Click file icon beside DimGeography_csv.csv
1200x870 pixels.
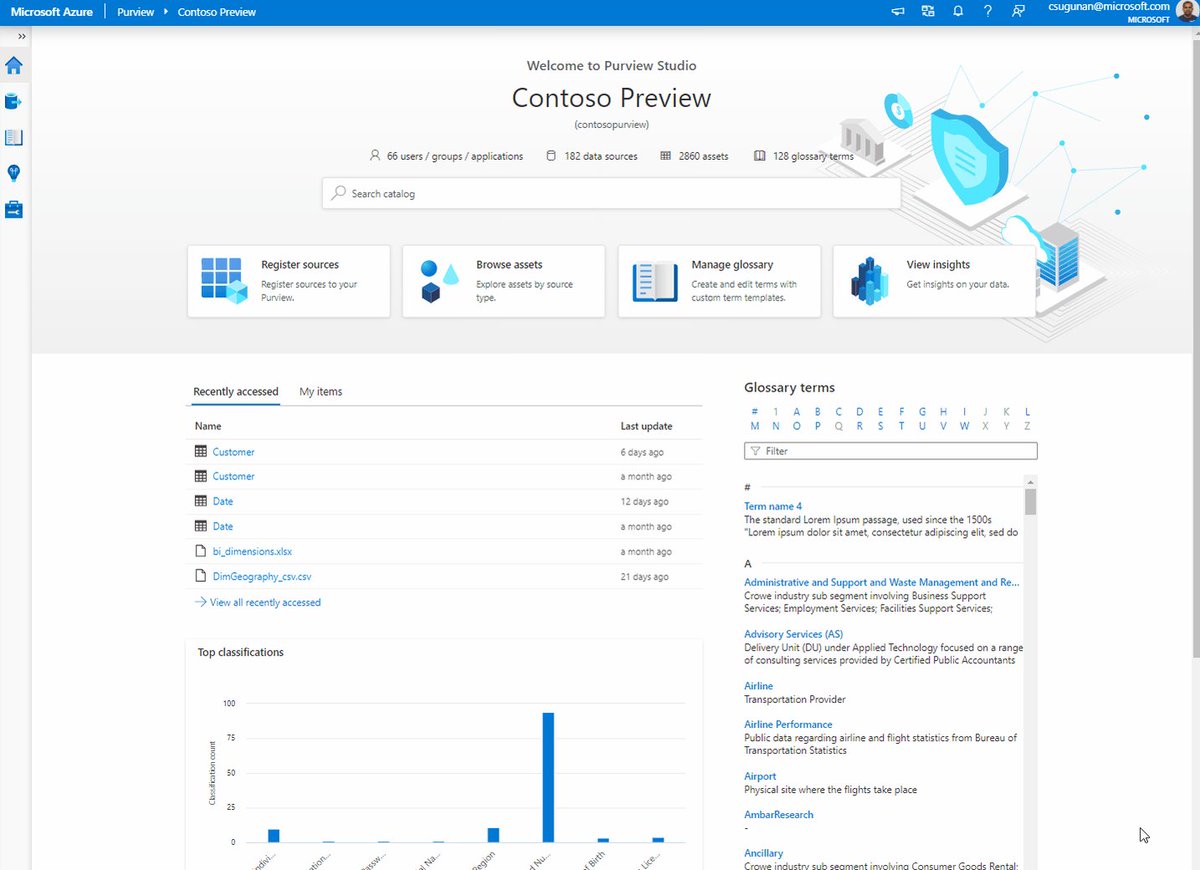pos(201,576)
